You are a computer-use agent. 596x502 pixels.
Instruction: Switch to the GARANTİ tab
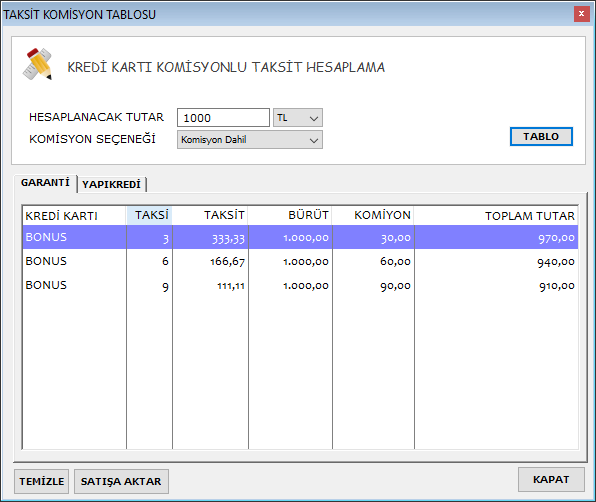(45, 183)
